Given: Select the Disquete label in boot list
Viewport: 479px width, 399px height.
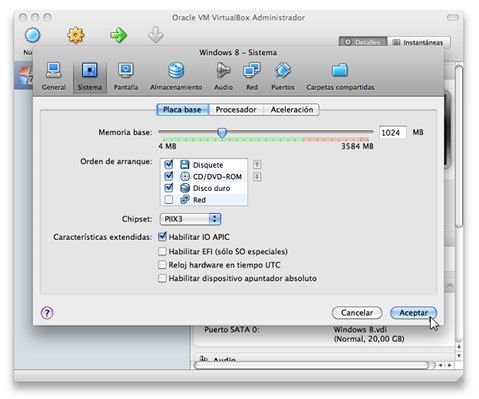Looking at the screenshot, I should [208, 165].
